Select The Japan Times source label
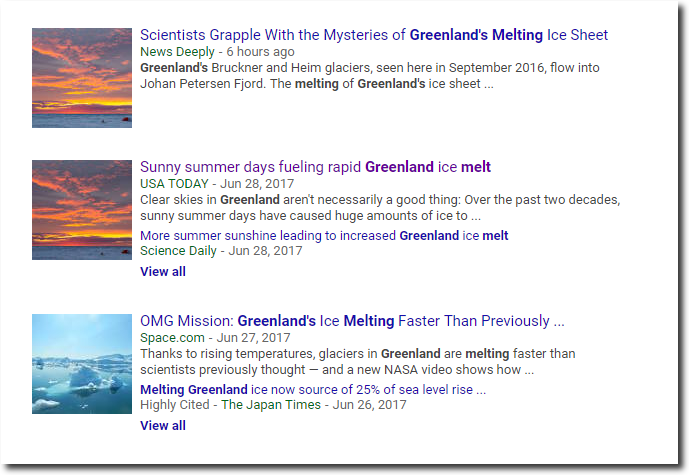 (271, 405)
